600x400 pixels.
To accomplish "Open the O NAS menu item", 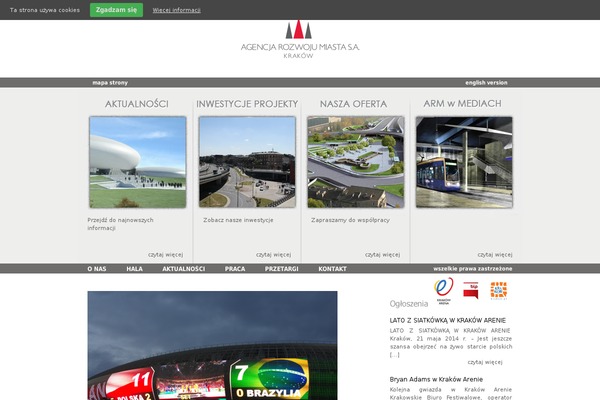I will 97,269.
